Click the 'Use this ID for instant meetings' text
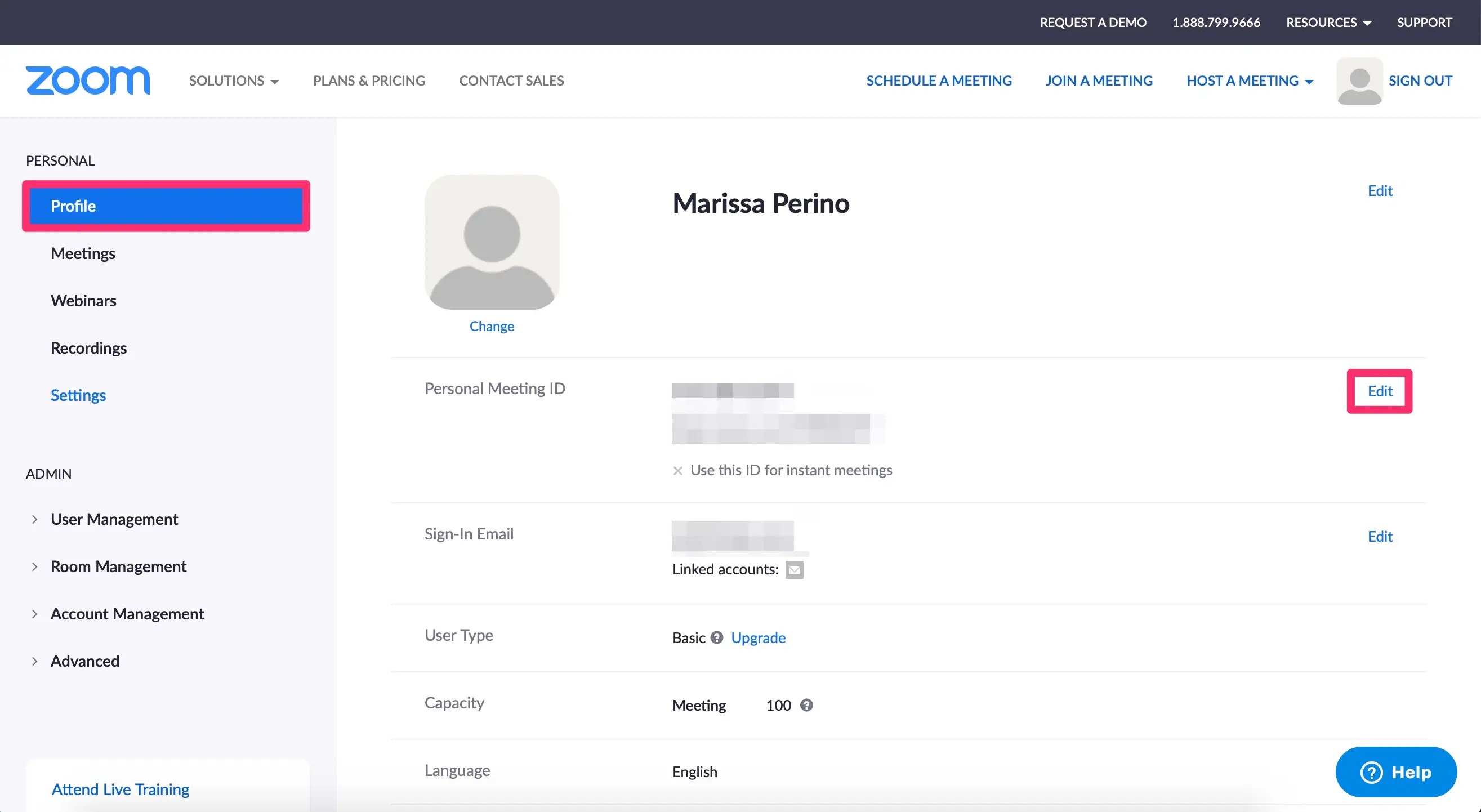Viewport: 1481px width, 812px height. pyautogui.click(x=791, y=470)
